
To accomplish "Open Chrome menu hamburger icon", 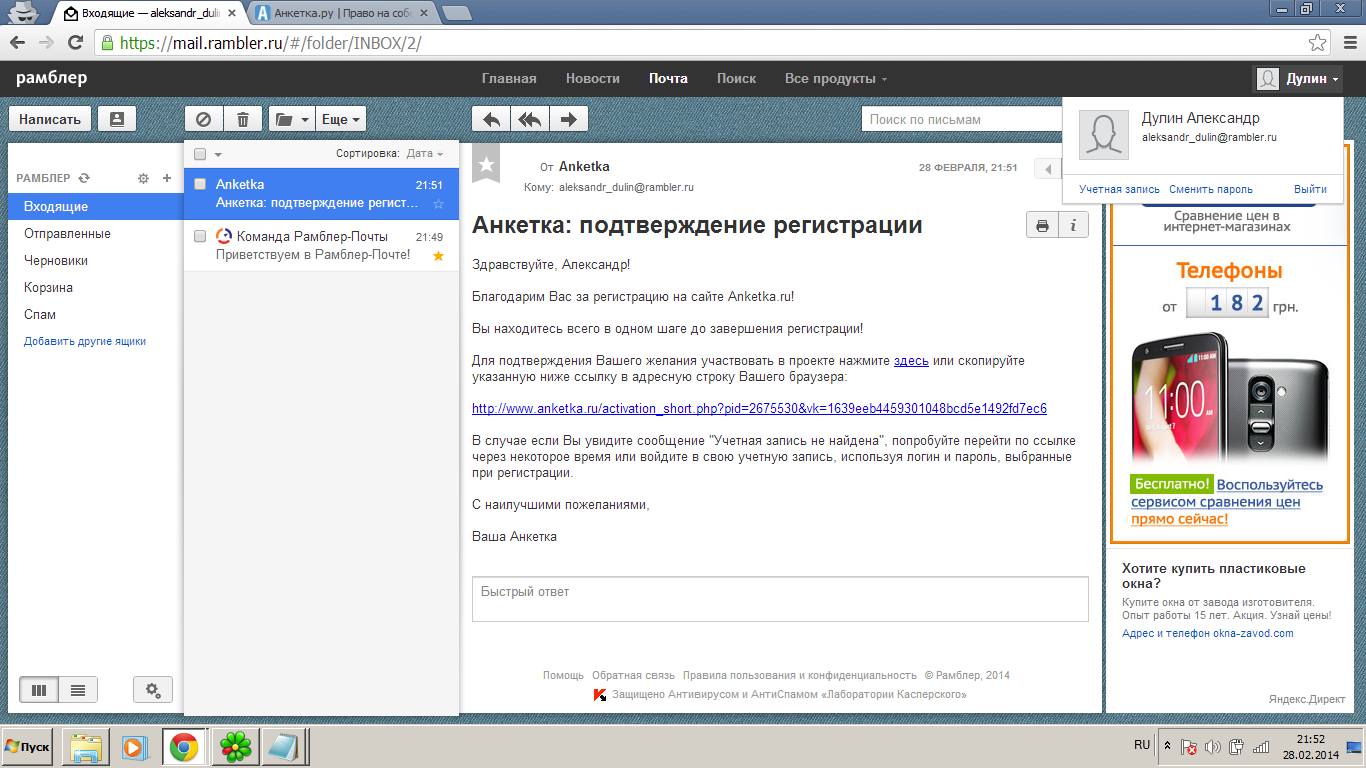I will pos(1349,43).
